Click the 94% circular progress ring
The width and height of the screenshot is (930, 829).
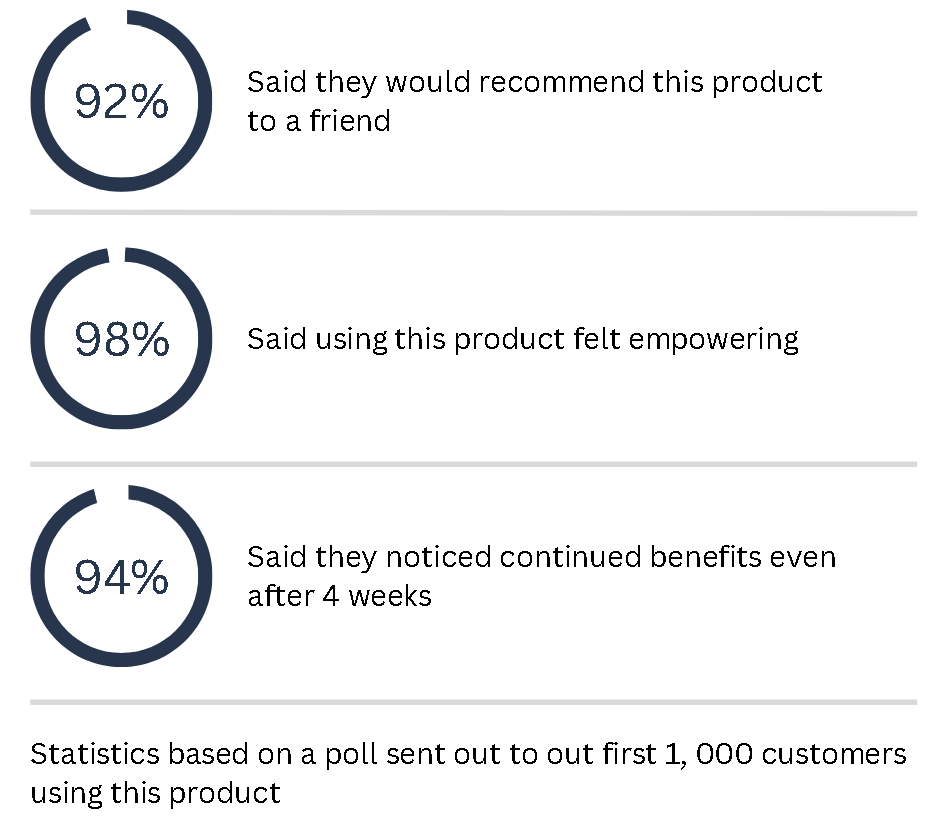pyautogui.click(x=121, y=576)
